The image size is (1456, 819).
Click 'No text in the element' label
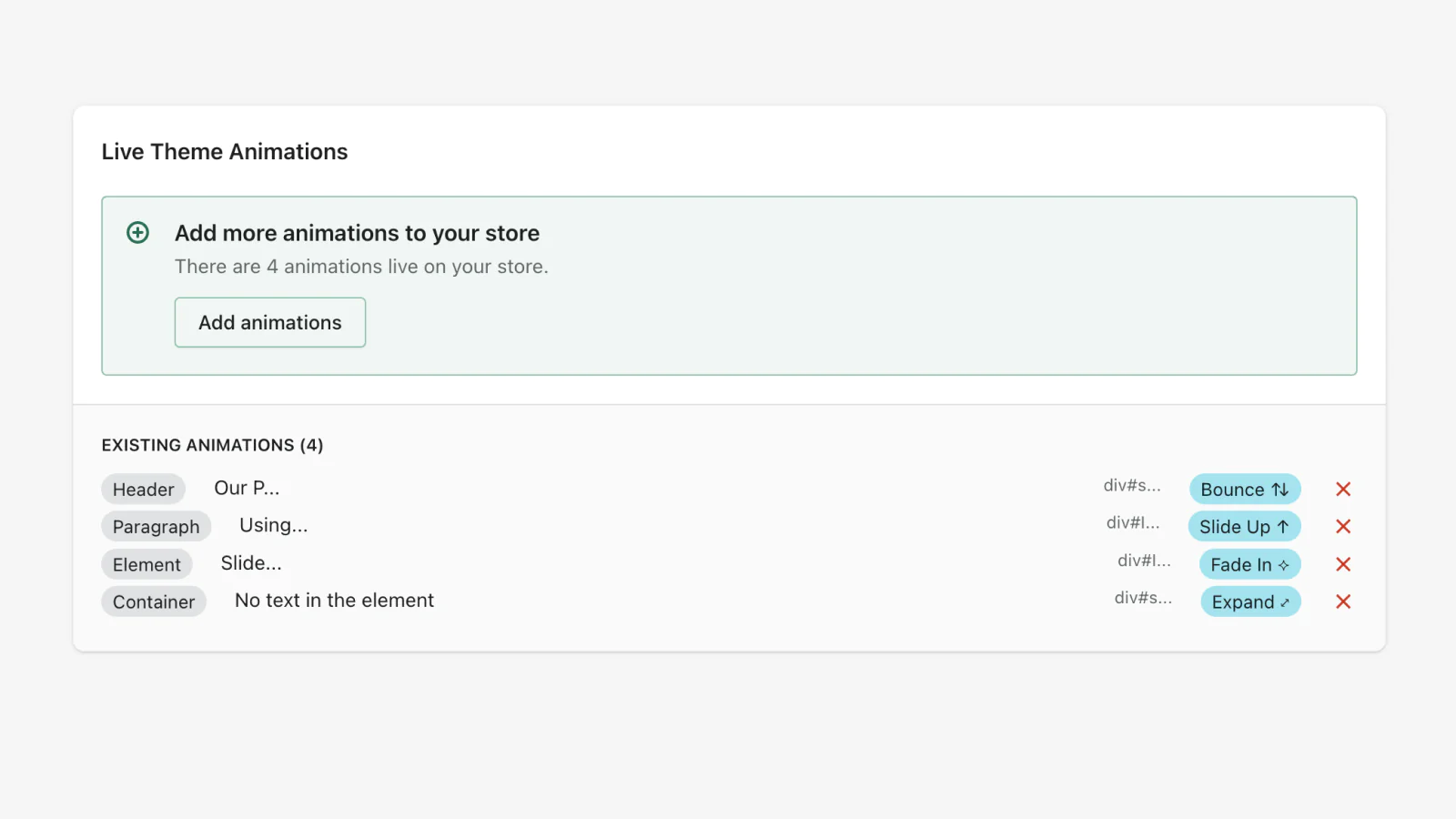pos(334,601)
